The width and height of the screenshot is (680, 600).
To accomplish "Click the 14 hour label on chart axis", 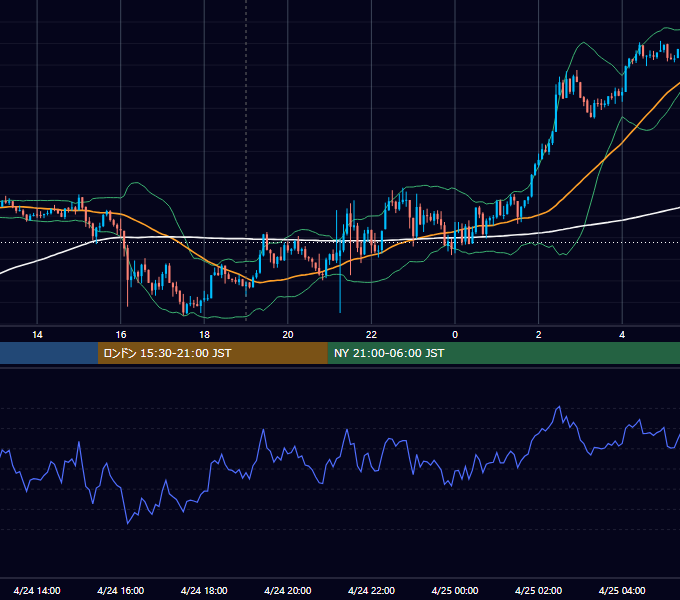I will 37,335.
